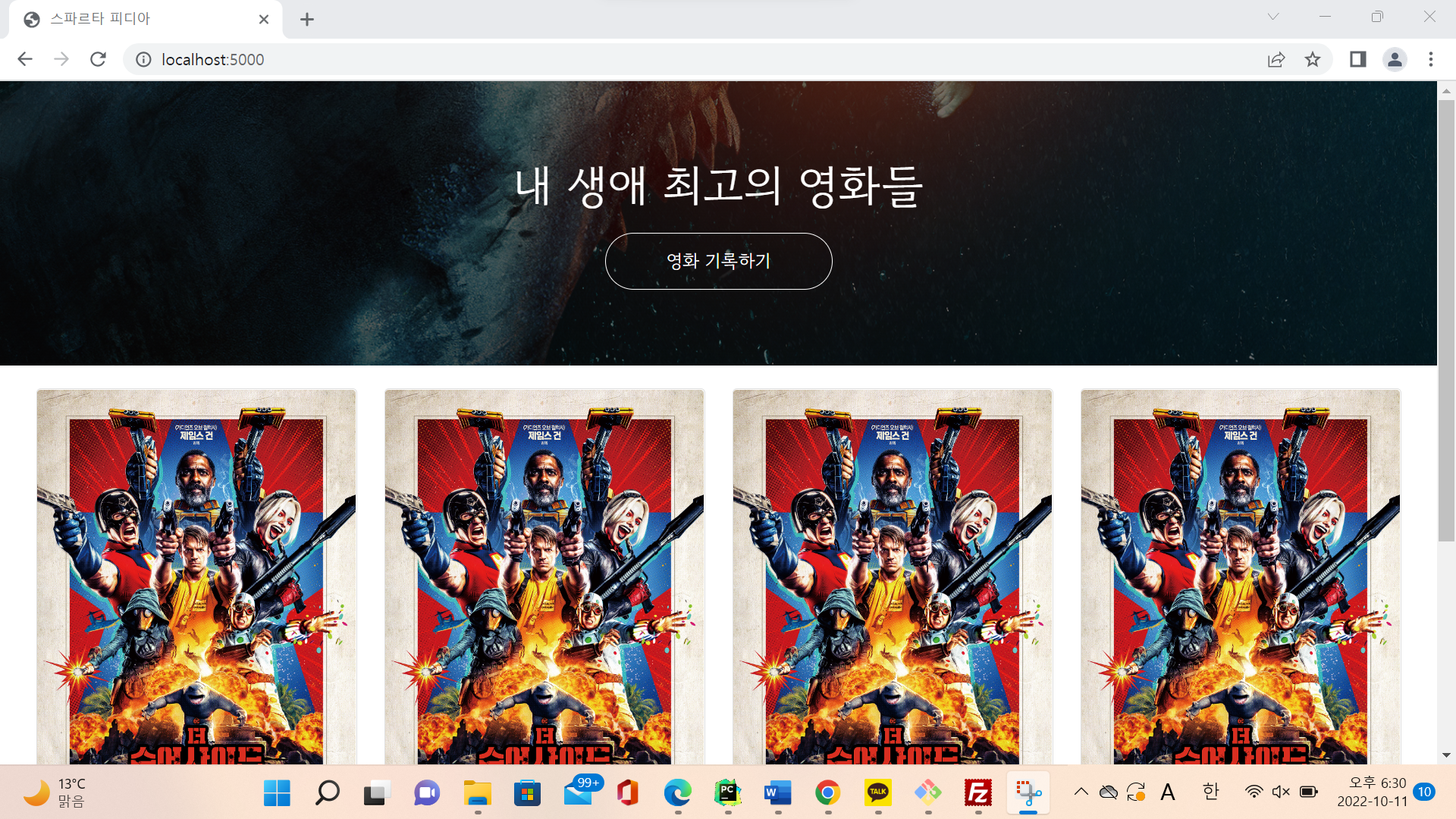Go back to previous page
1456x819 pixels.
[25, 59]
